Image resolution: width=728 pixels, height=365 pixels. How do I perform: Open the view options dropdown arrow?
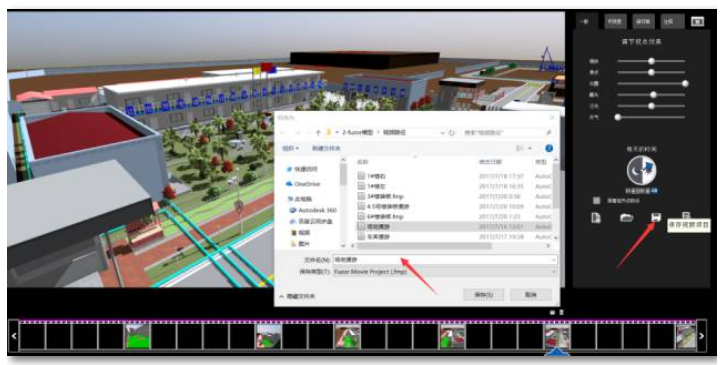[531, 148]
